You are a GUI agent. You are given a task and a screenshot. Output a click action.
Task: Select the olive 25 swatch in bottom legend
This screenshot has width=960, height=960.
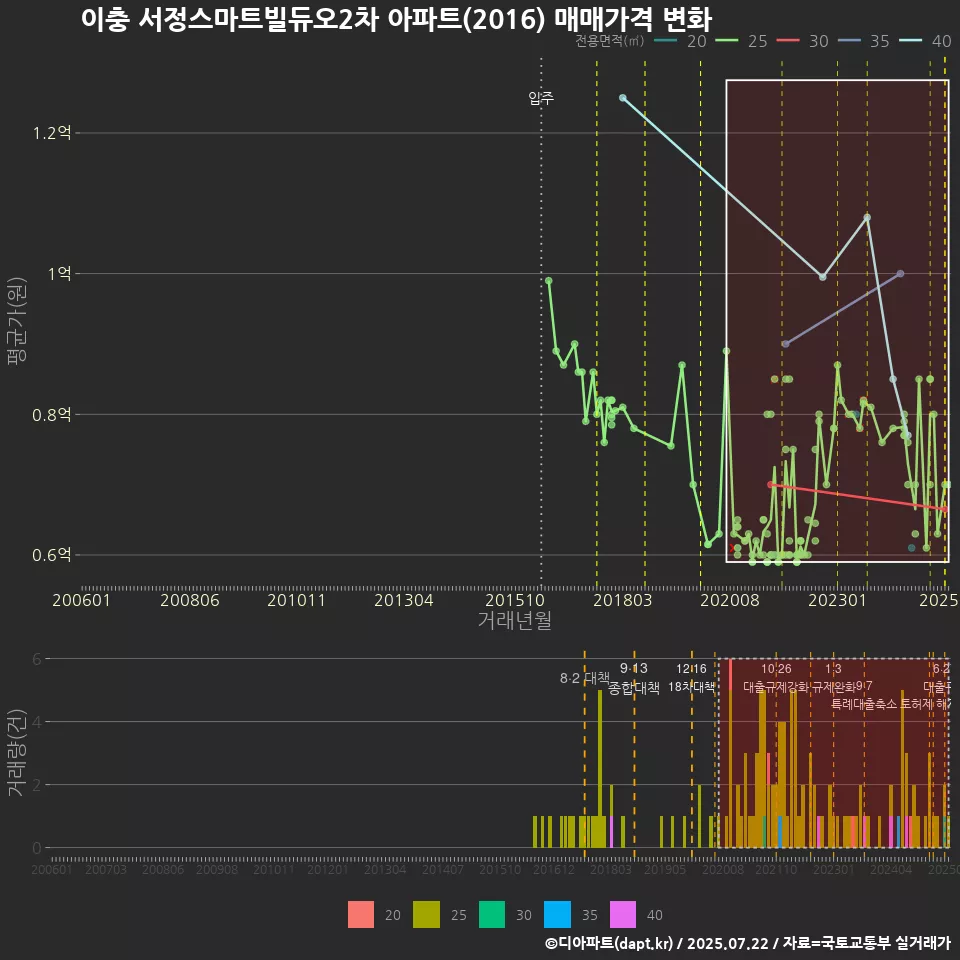coord(426,915)
